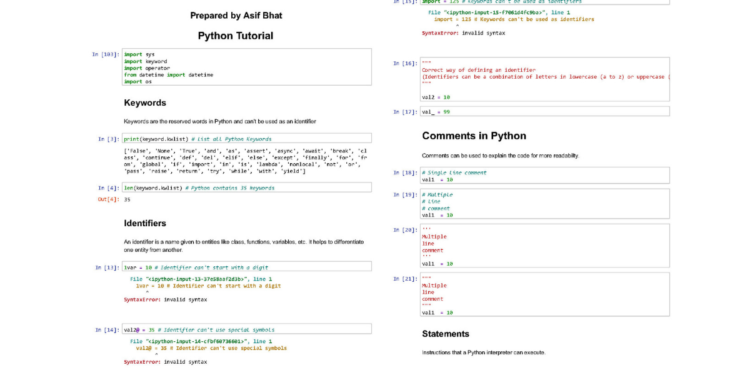Click the In [16] cell with val2 = 10
This screenshot has height=375, width=750.
(545, 79)
